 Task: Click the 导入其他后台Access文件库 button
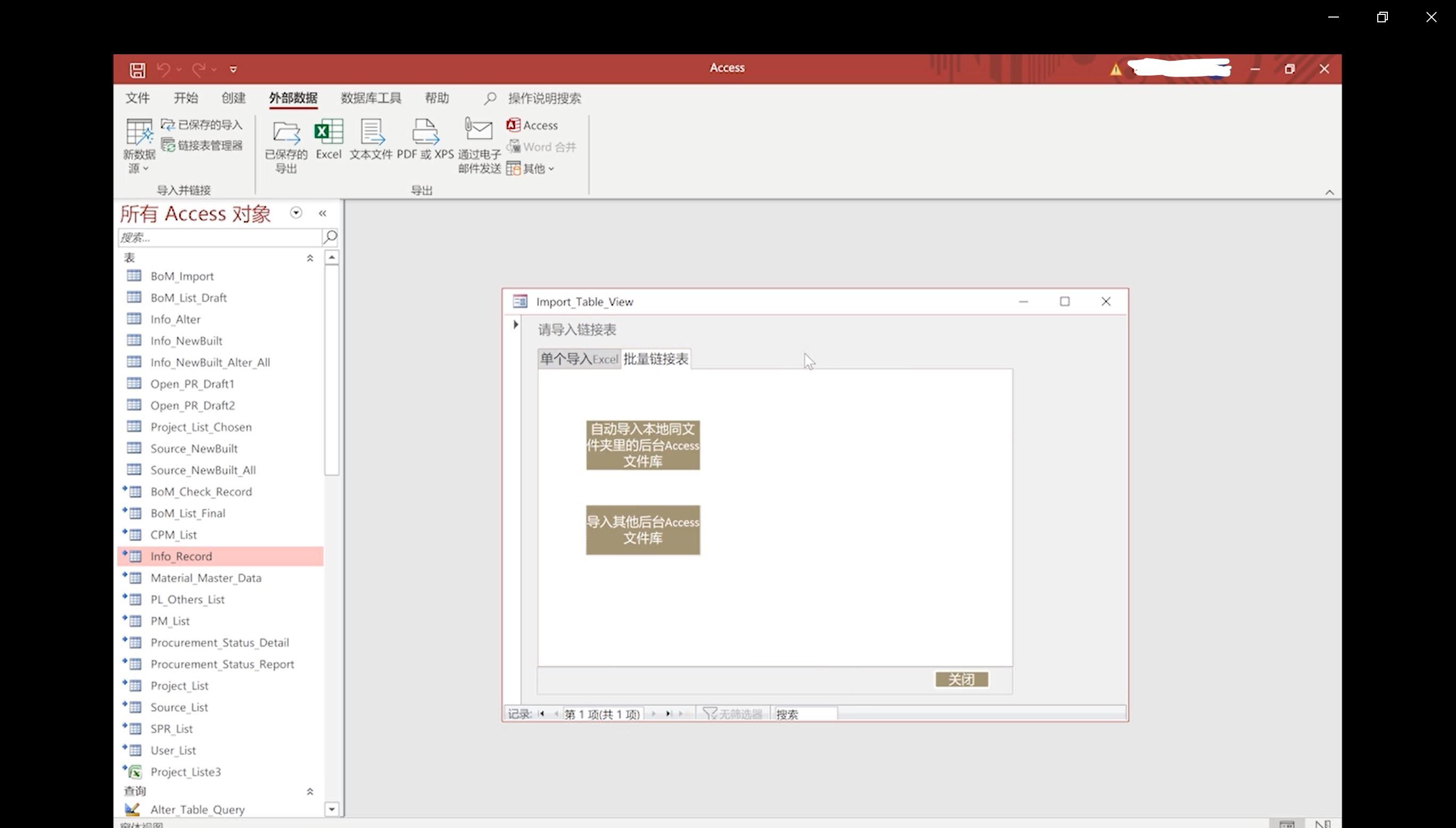click(x=642, y=530)
